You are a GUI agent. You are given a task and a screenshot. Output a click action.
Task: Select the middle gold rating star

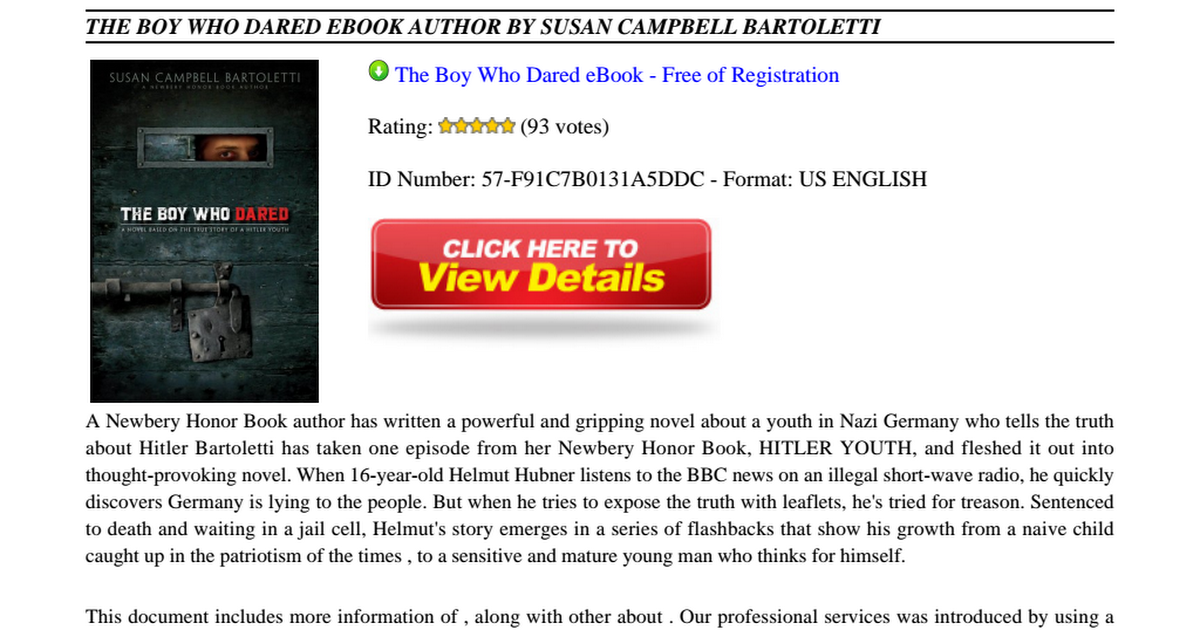coord(477,126)
